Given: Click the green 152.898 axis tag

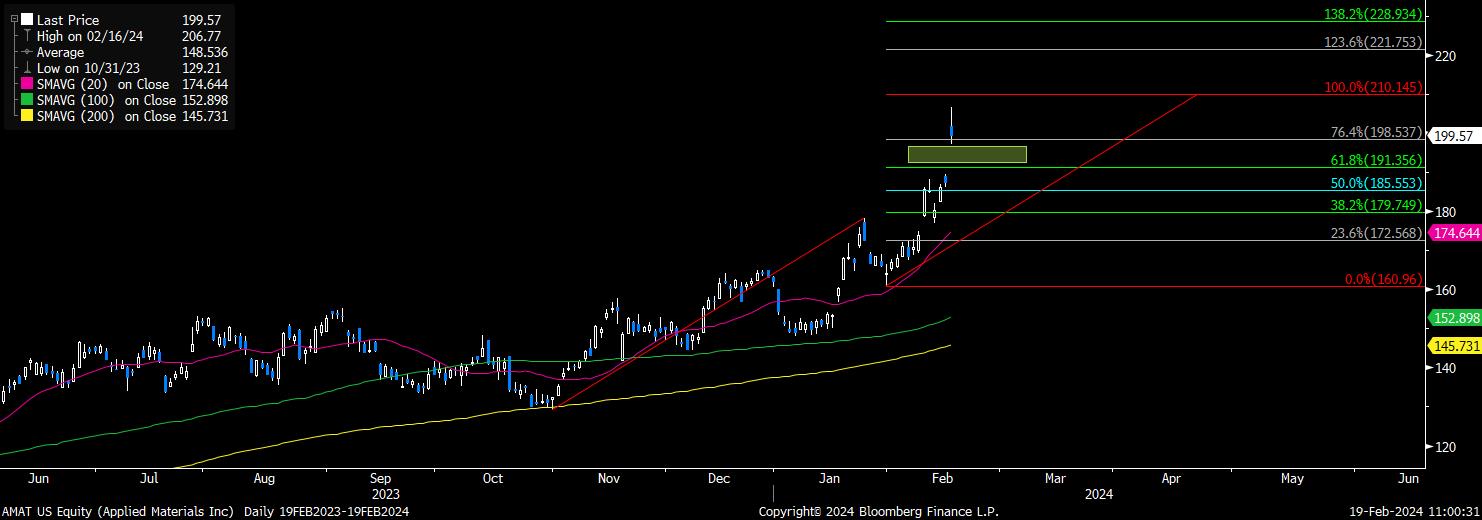Looking at the screenshot, I should click(x=1455, y=318).
